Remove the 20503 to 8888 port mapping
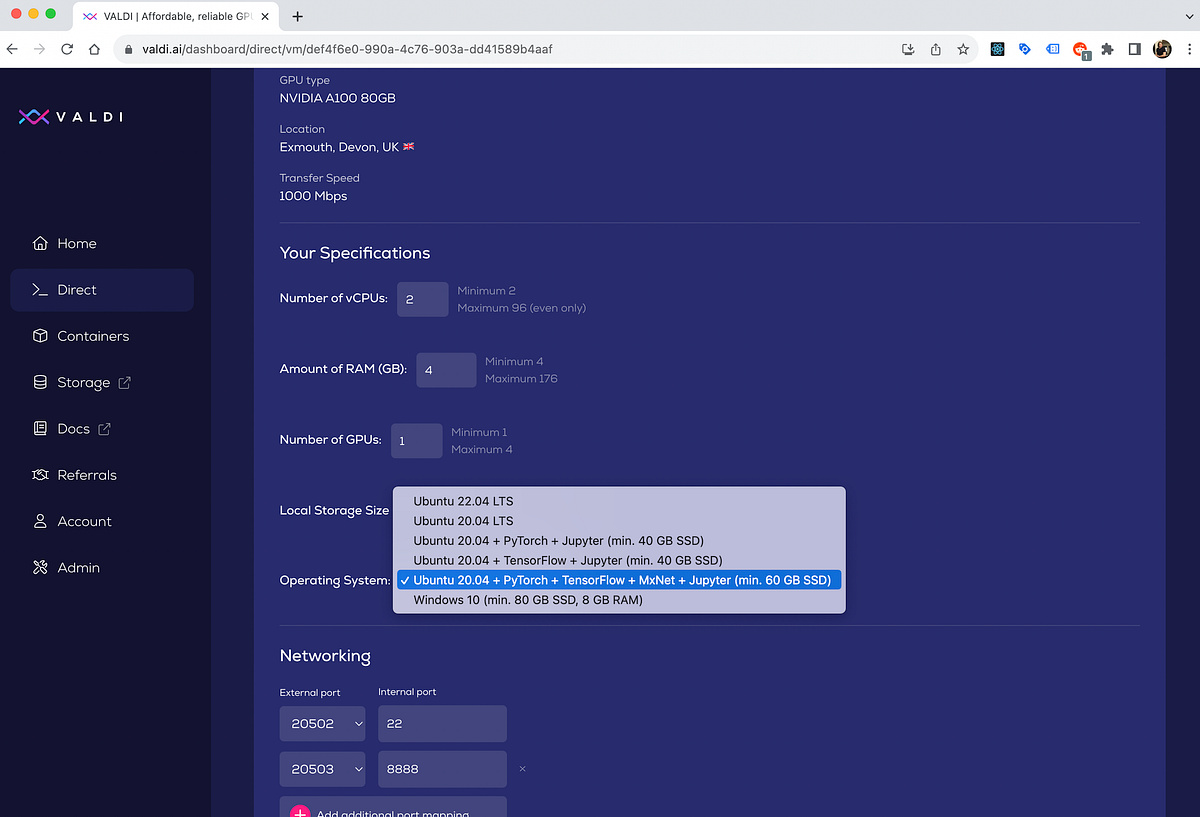Viewport: 1200px width, 817px height. pyautogui.click(x=522, y=769)
